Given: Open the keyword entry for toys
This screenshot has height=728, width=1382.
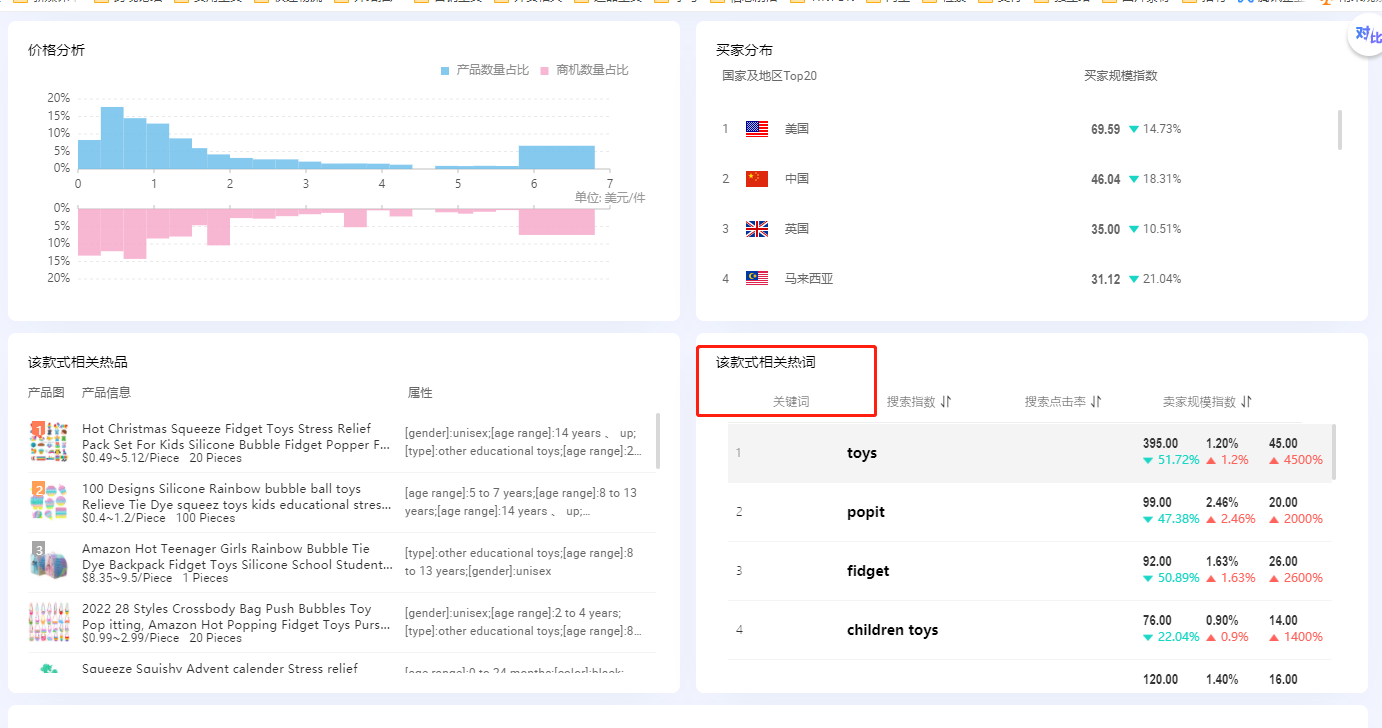Looking at the screenshot, I should tap(861, 453).
